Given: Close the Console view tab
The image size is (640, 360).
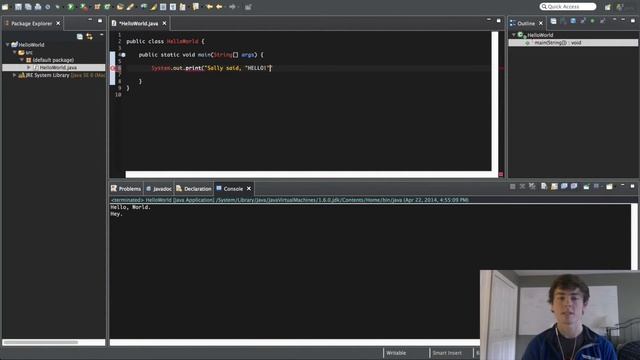Looking at the screenshot, I should 249,189.
